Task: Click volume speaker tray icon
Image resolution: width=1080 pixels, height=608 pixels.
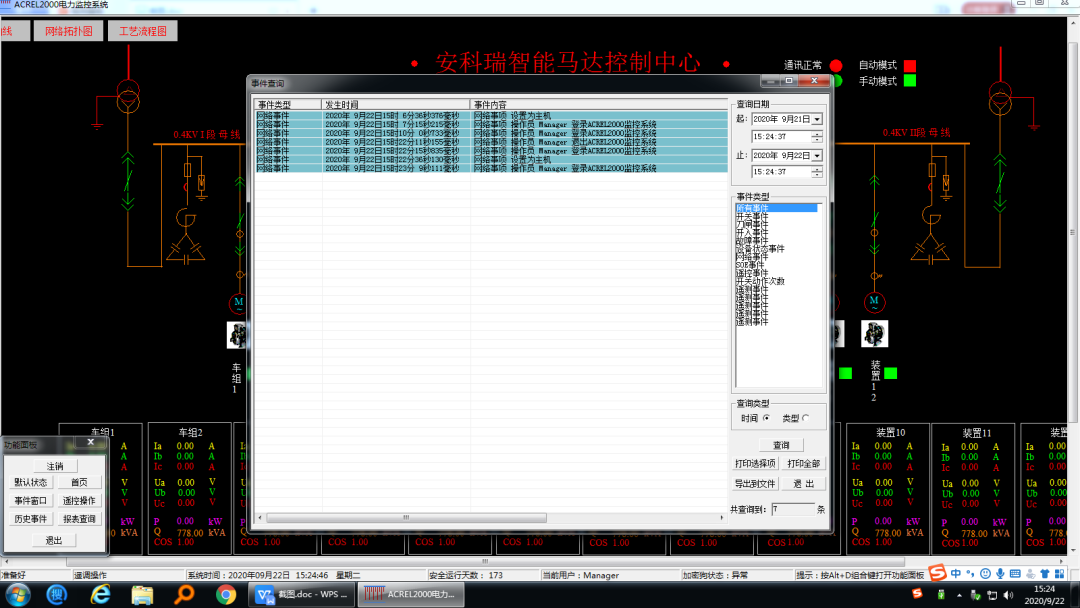Action: (x=1008, y=595)
